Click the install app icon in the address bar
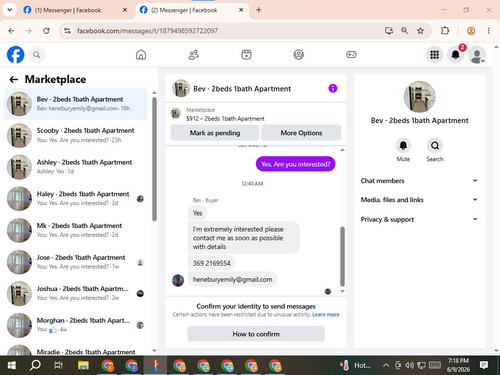The image size is (500, 375). [x=389, y=31]
